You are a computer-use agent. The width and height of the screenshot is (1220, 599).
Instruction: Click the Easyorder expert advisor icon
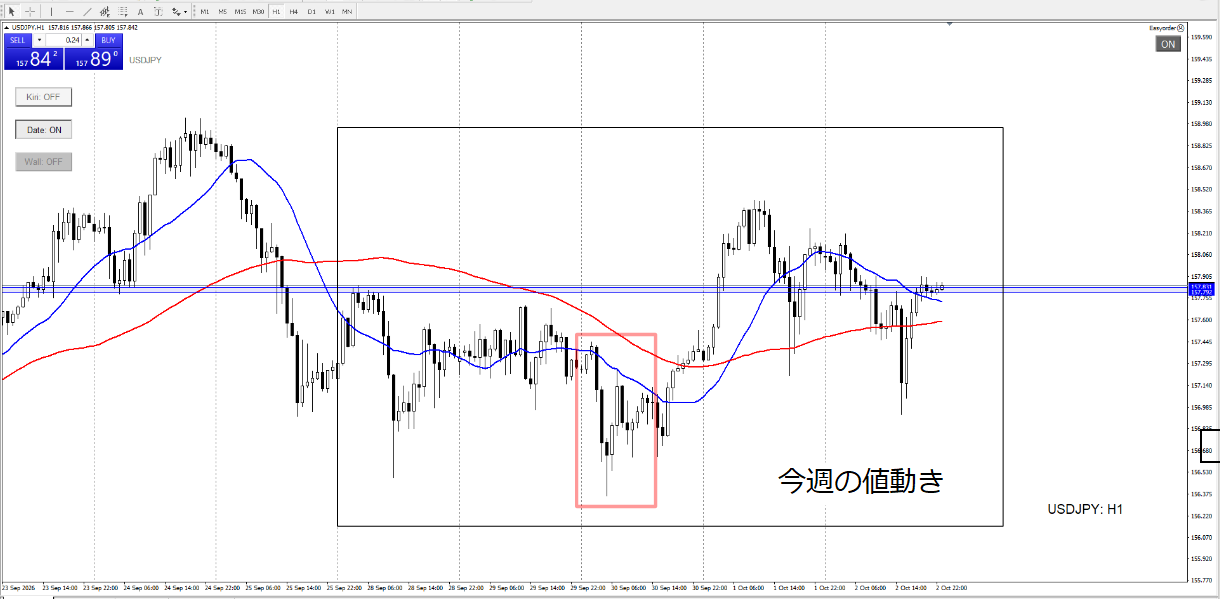click(x=1181, y=28)
